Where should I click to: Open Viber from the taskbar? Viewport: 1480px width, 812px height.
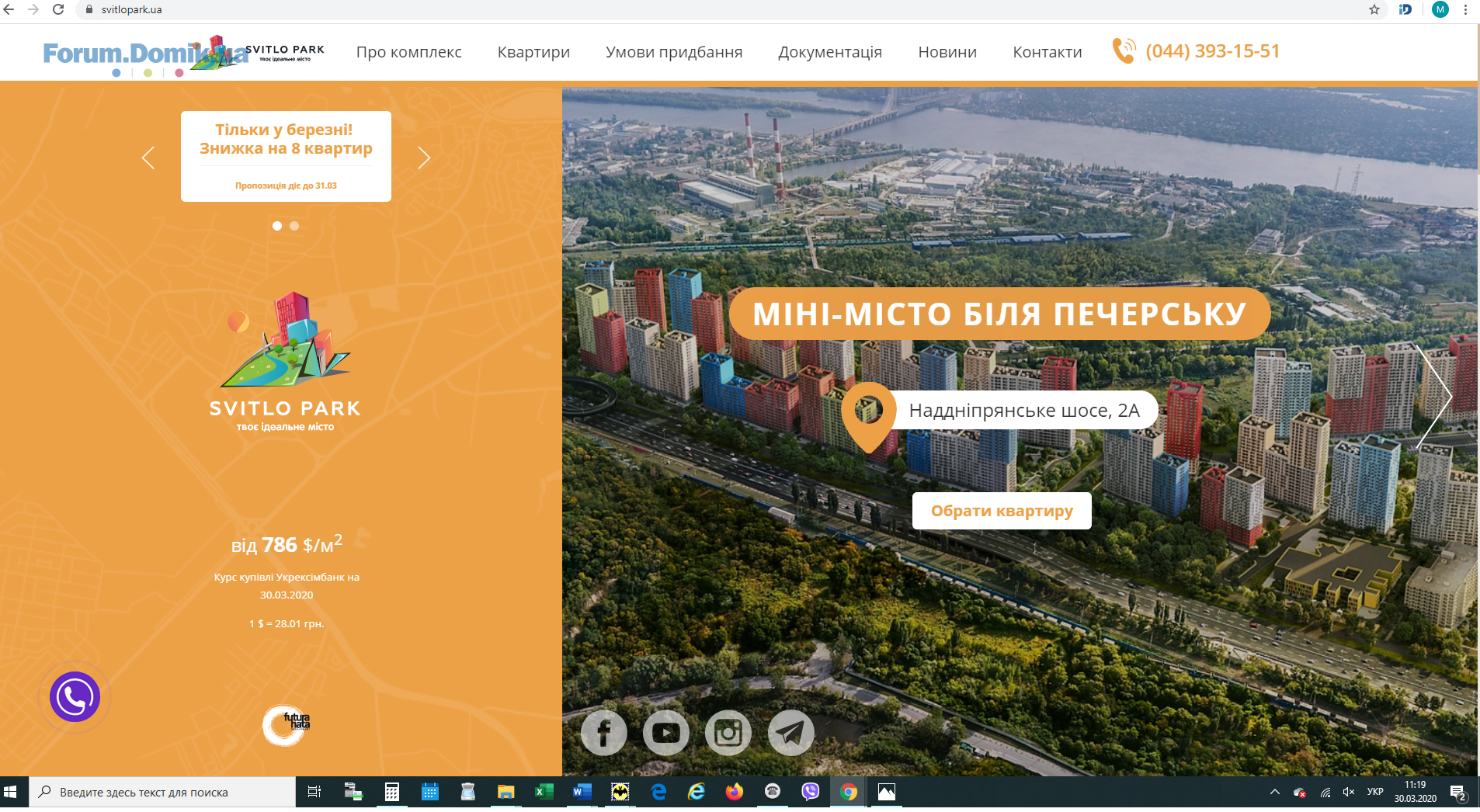point(811,792)
